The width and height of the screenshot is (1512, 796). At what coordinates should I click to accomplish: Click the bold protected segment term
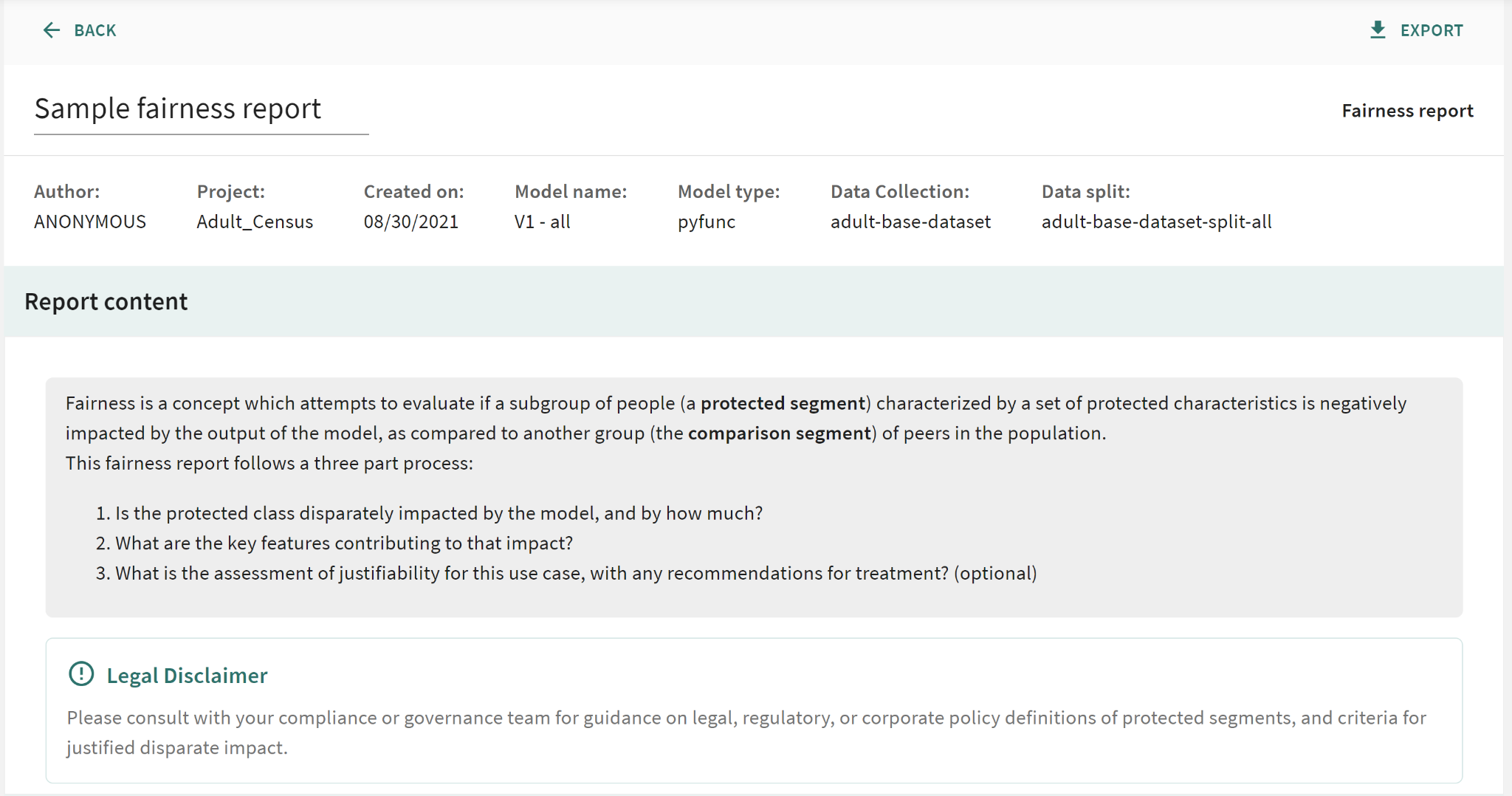pyautogui.click(x=783, y=403)
